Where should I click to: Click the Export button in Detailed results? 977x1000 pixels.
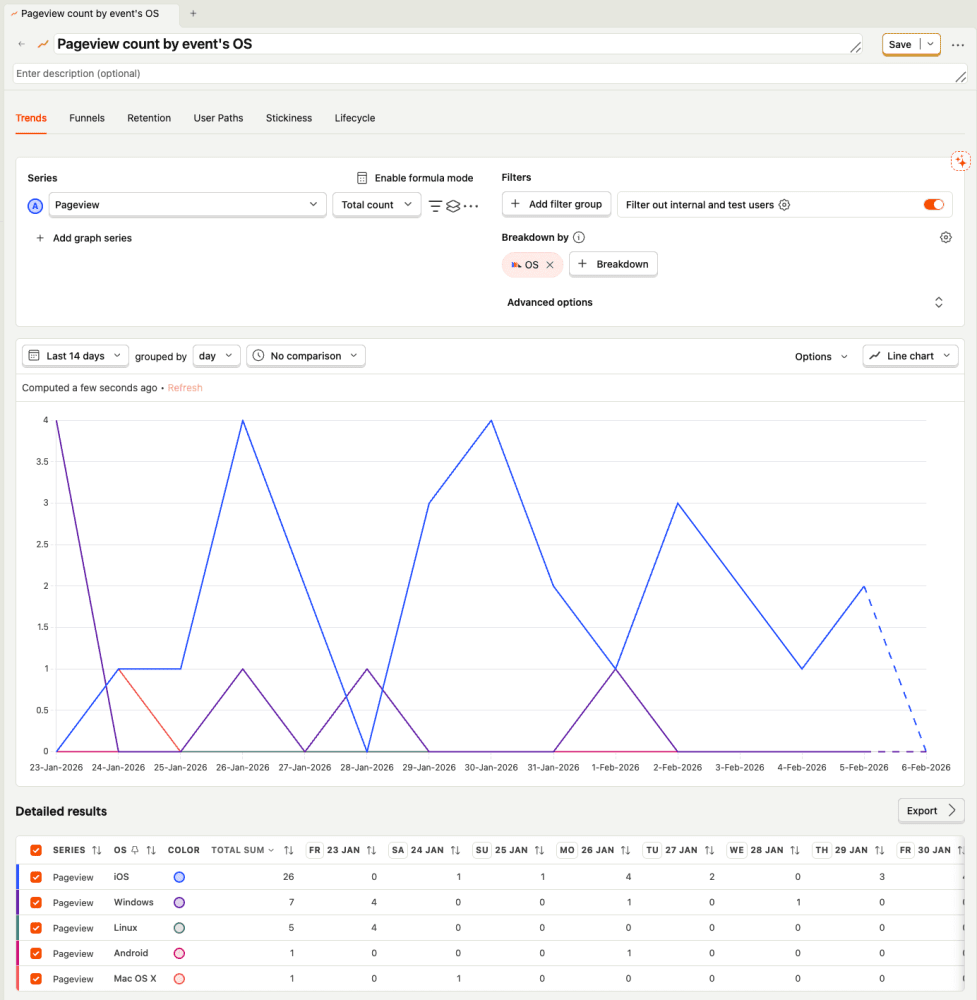(x=929, y=811)
